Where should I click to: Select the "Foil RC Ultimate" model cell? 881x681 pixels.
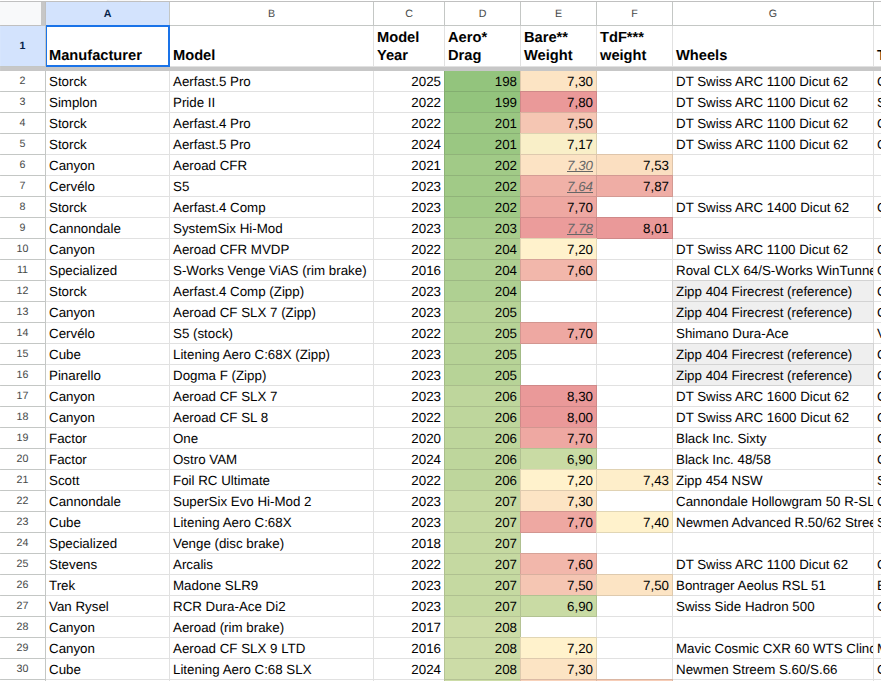[x=271, y=480]
